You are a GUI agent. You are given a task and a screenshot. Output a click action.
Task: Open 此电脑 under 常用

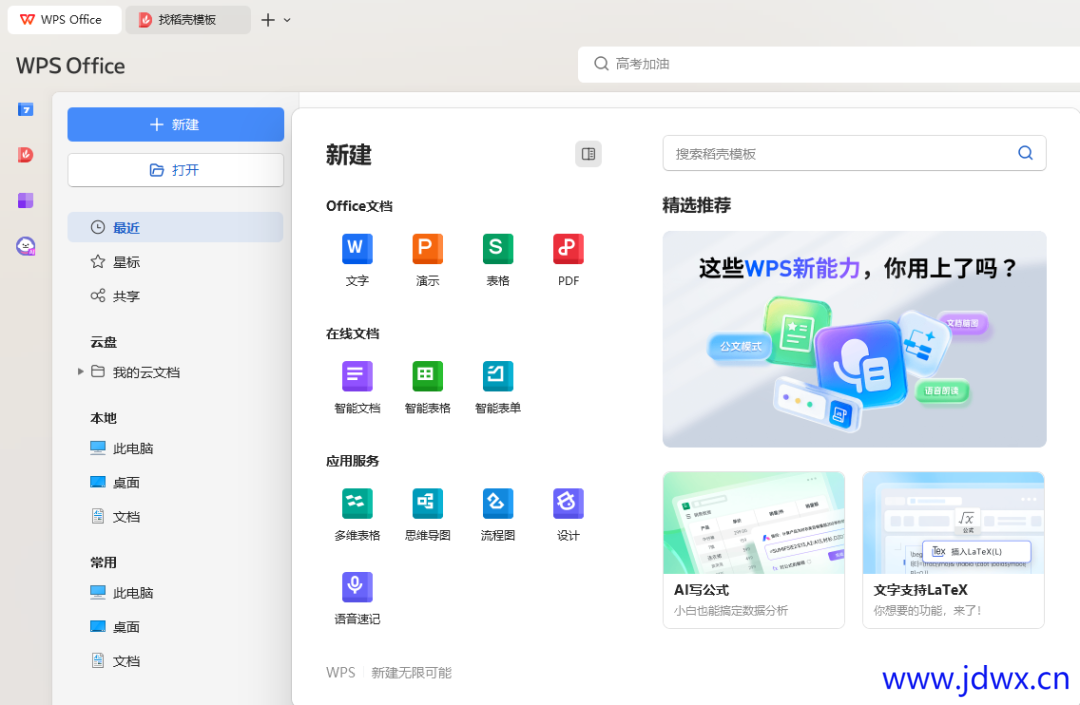point(122,593)
